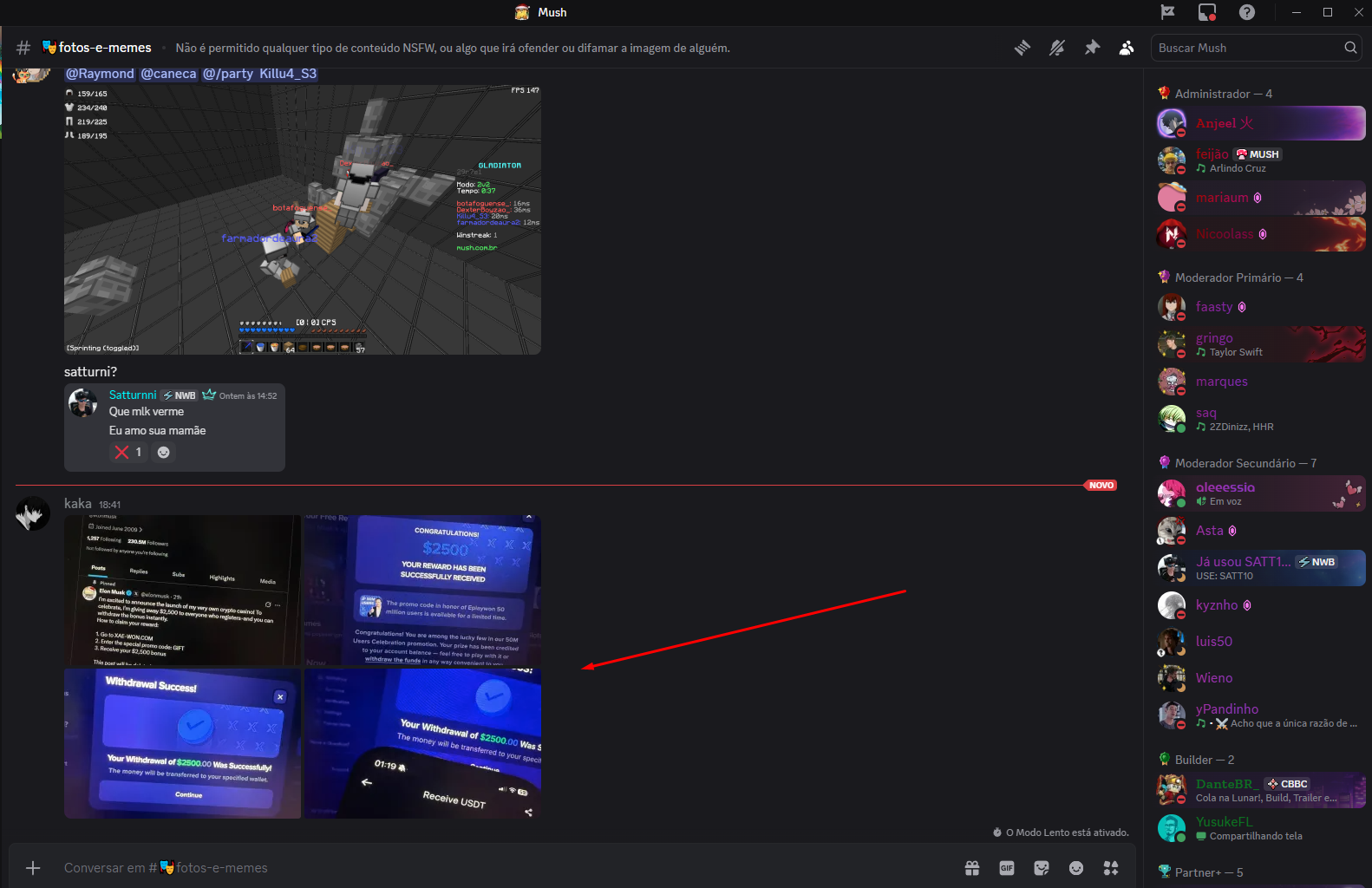Open the Threads icon in channel header

(x=1022, y=48)
